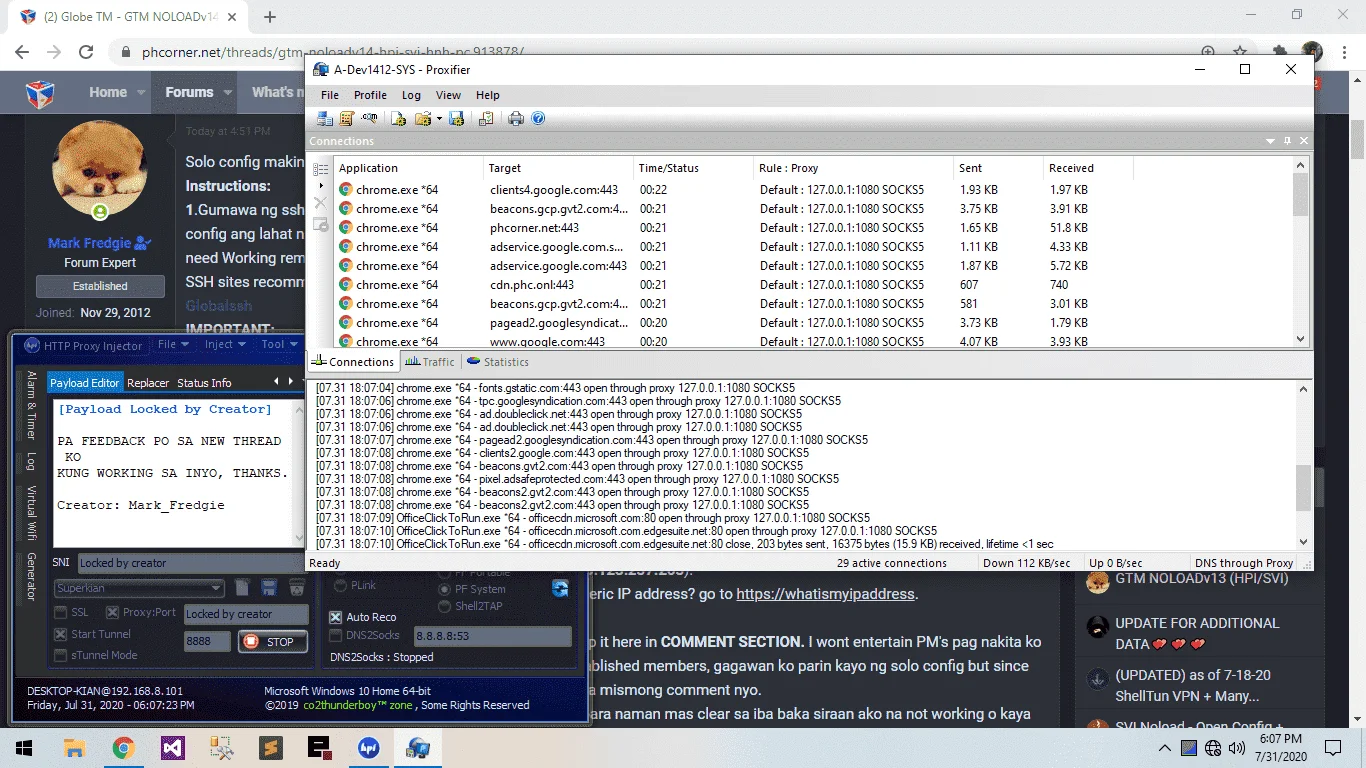The image size is (1366, 768).
Task: Click the New Profile toolbar icon in Proxifier
Action: click(x=399, y=118)
